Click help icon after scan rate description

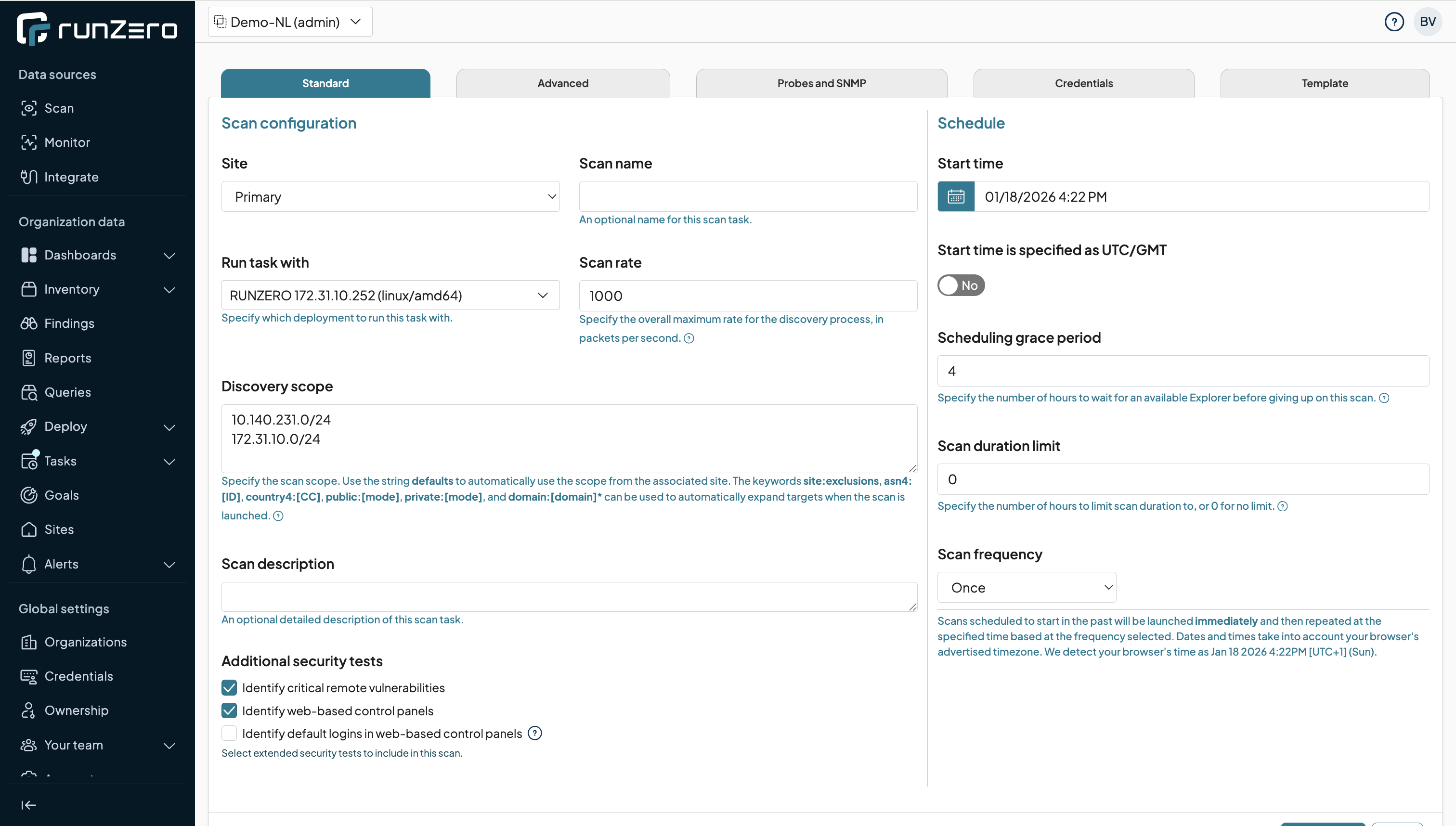689,339
